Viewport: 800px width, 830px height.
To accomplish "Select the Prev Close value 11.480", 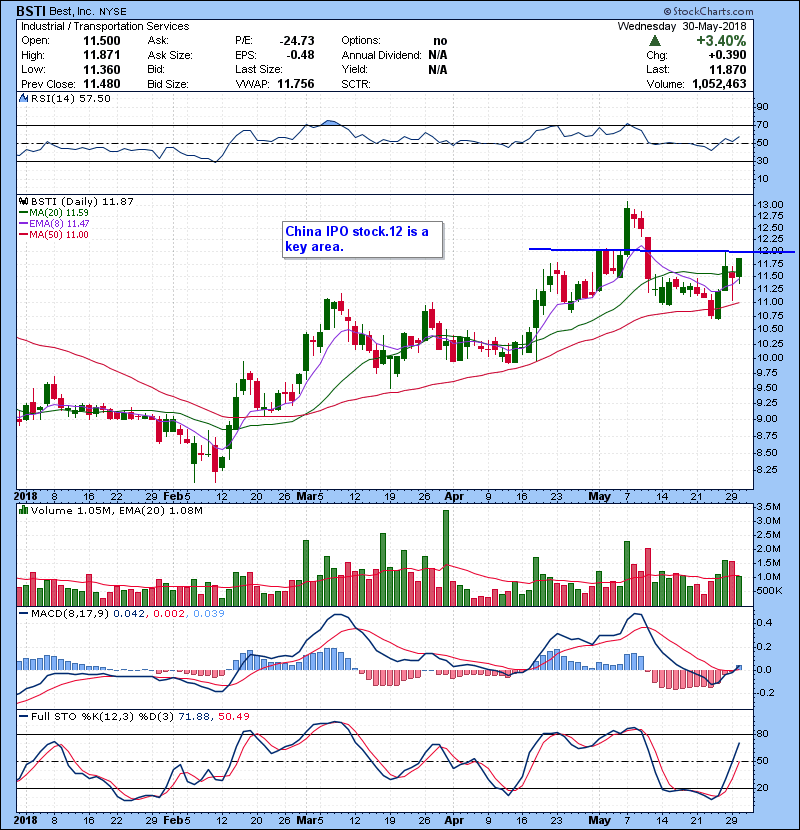I will 102,84.
